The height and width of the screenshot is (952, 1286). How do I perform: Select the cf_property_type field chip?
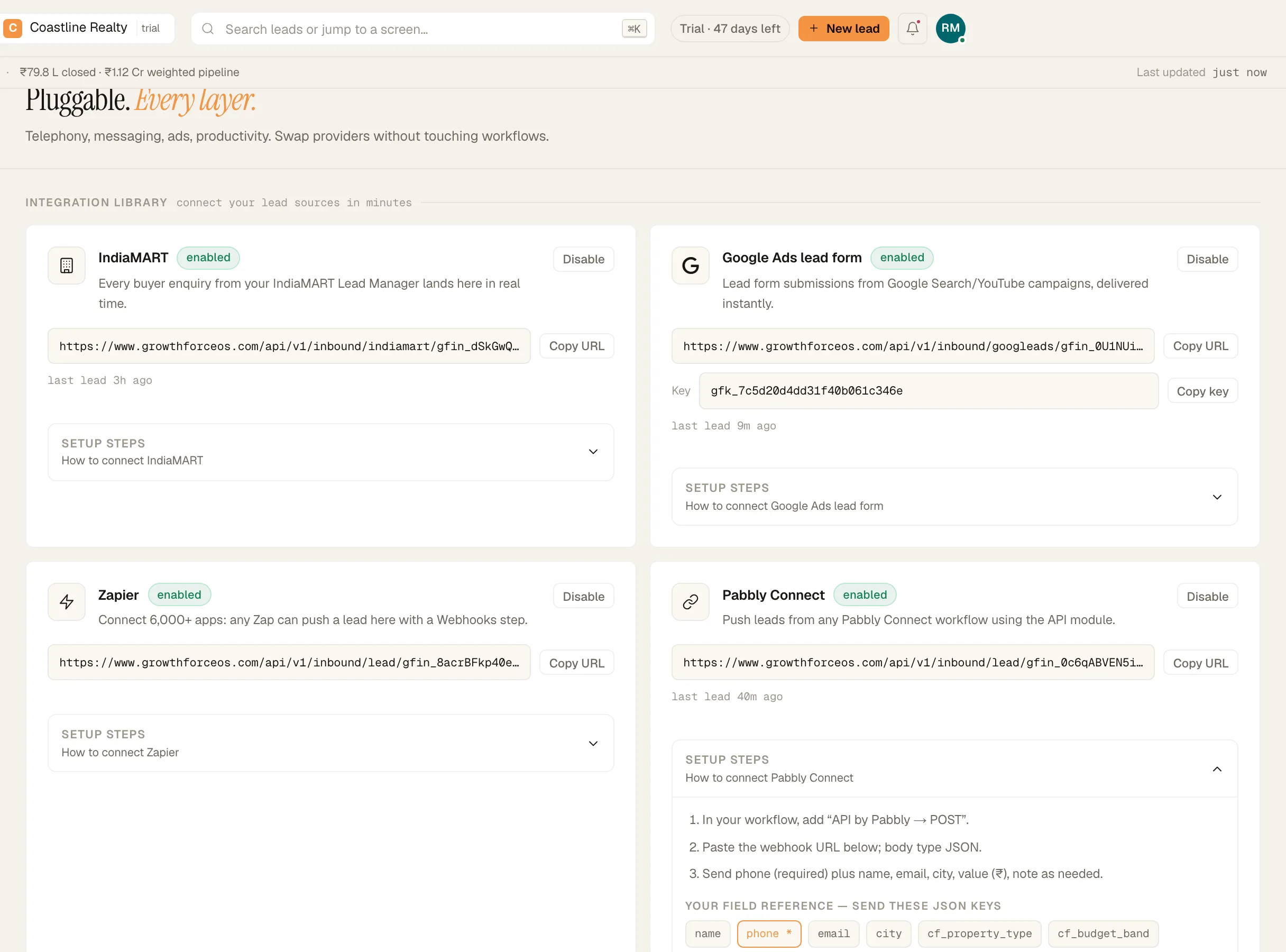tap(979, 933)
